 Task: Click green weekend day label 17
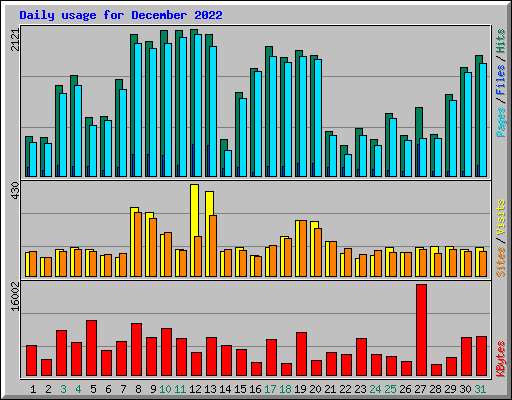[x=270, y=389]
